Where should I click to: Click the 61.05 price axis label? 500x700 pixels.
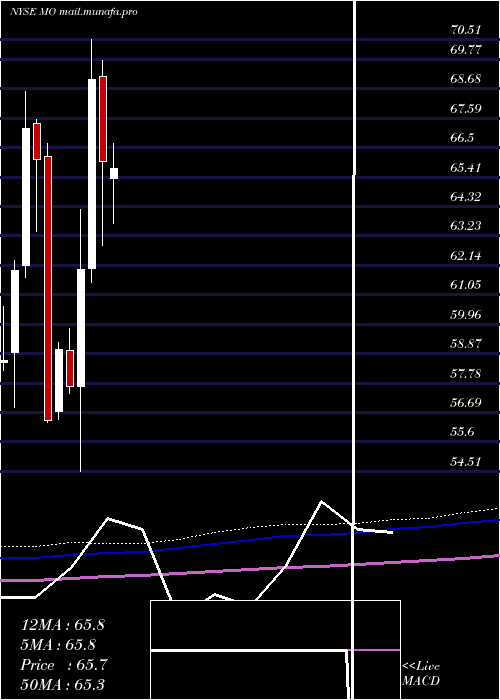coord(466,285)
